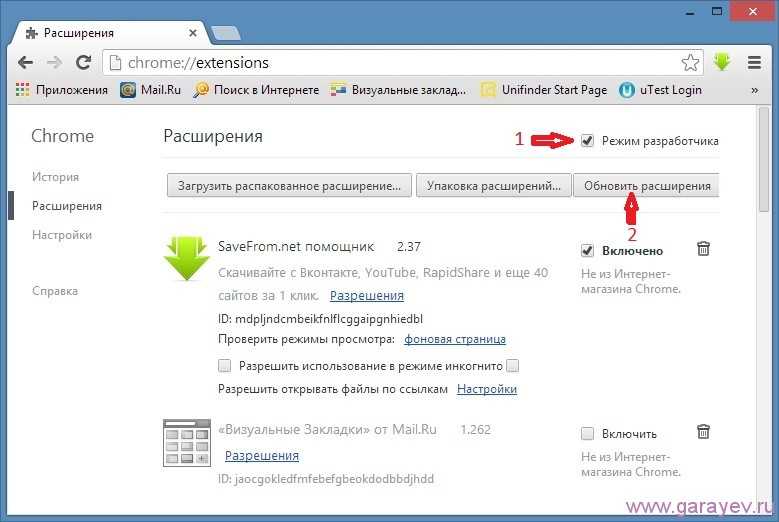Image resolution: width=779 pixels, height=522 pixels.
Task: Click the Визуальные Закладки grid extension logo
Action: click(187, 443)
